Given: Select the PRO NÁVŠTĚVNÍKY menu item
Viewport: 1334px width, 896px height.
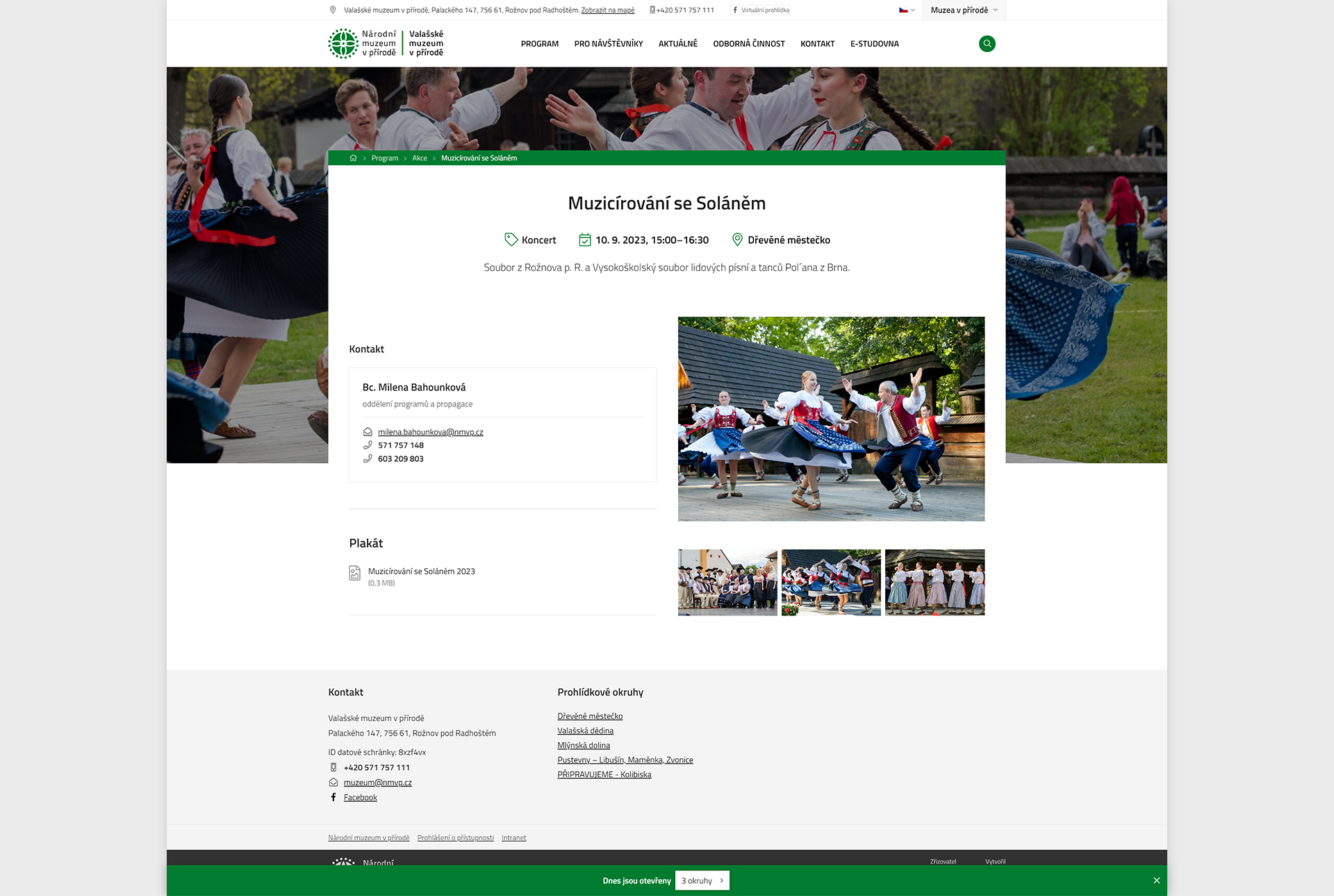Looking at the screenshot, I should (609, 44).
